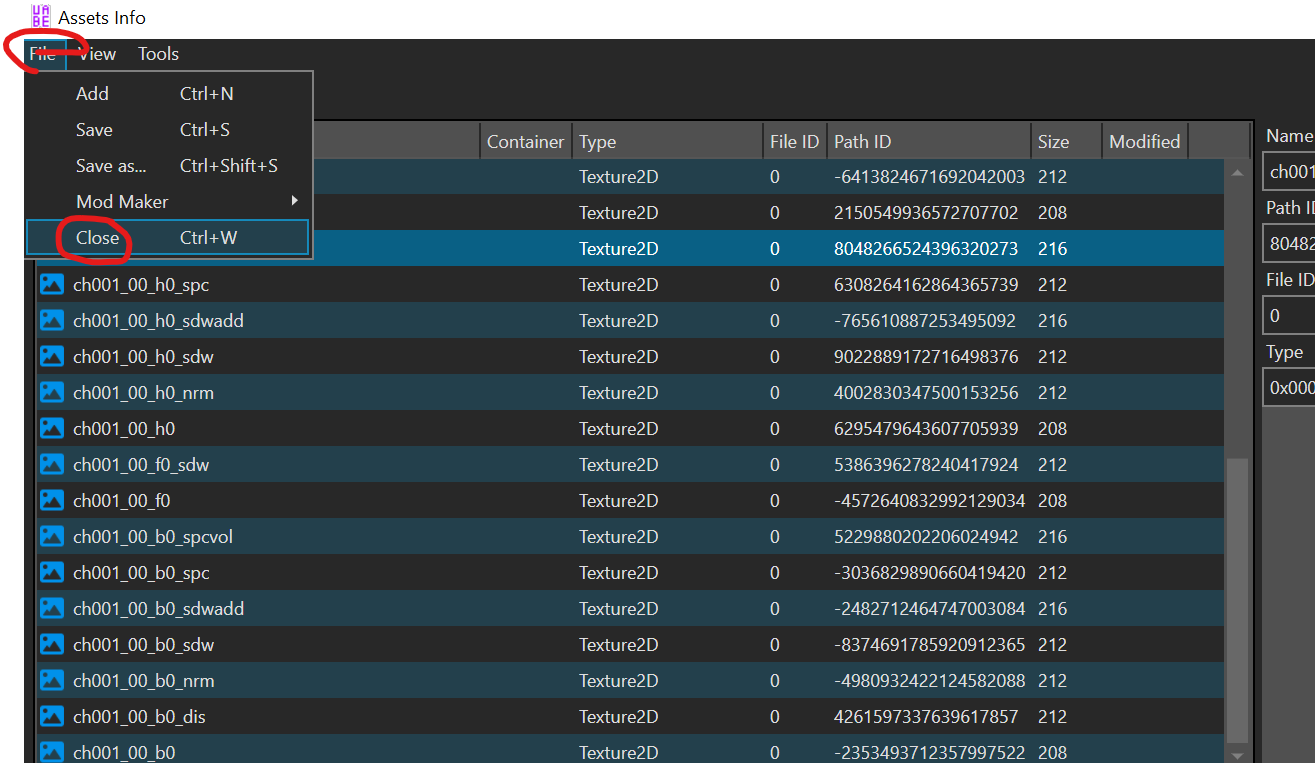Image resolution: width=1315 pixels, height=763 pixels.
Task: Click Path ID 4002830347500153256
Action: pyautogui.click(x=926, y=393)
